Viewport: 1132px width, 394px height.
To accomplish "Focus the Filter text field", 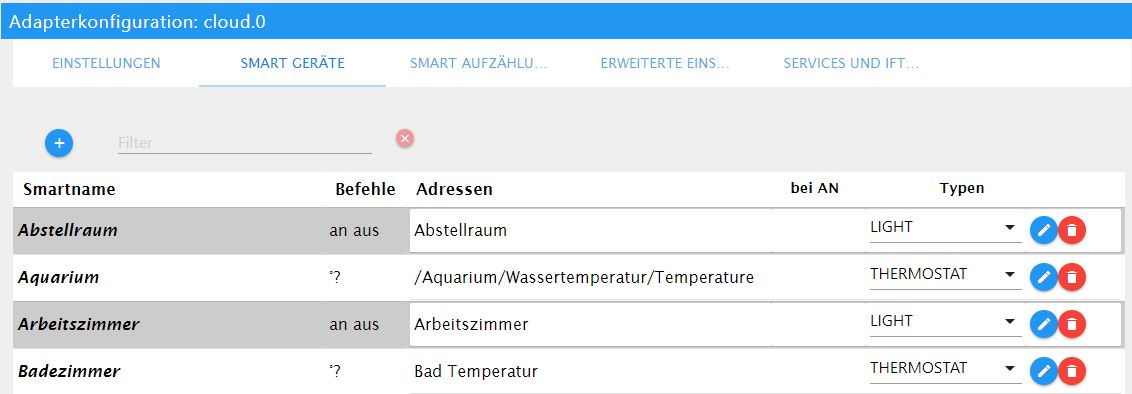I will click(x=245, y=142).
